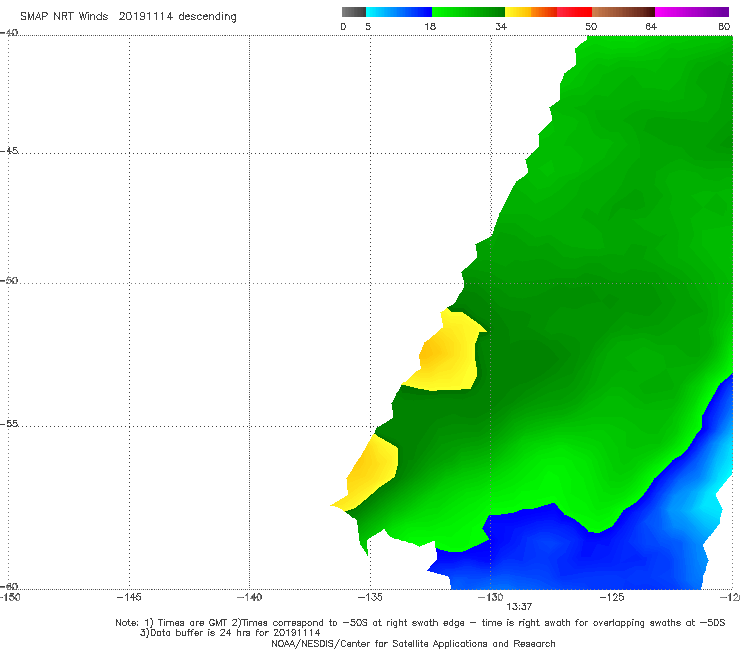Click the lower yellow high-wind patch
This screenshot has height=650, width=740.
tap(373, 472)
